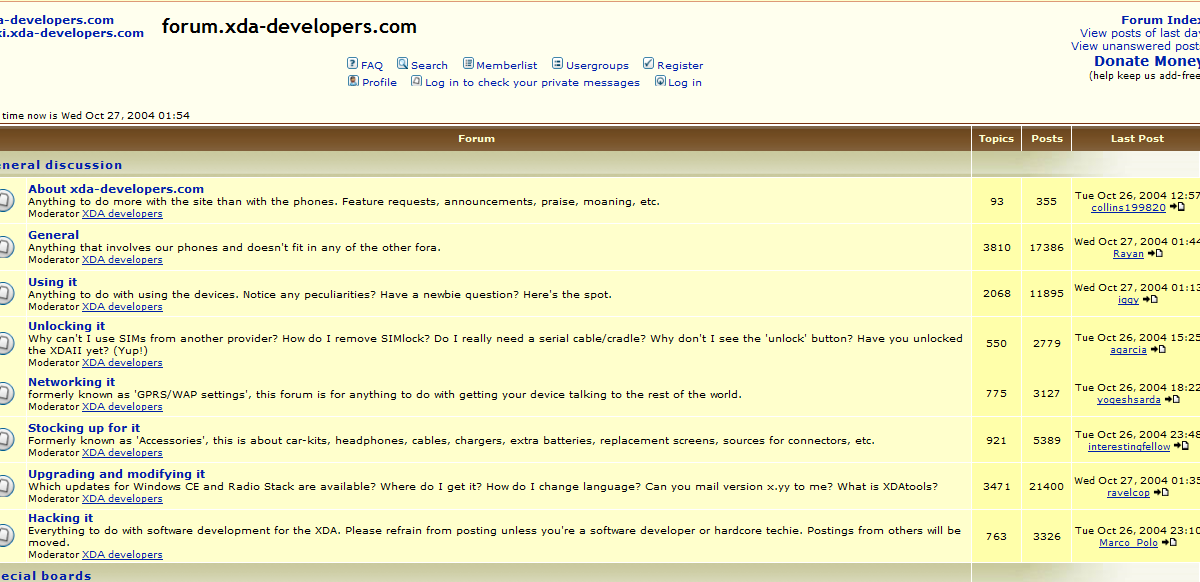Open the Register link
The image size is (1200, 582).
(680, 66)
